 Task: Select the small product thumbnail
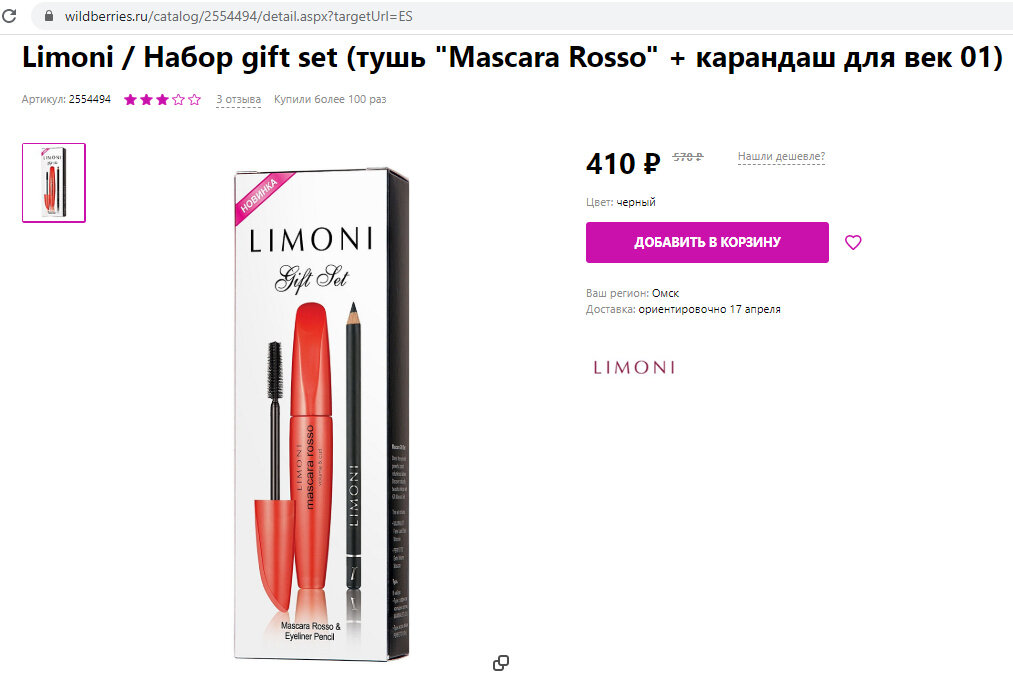click(x=54, y=183)
